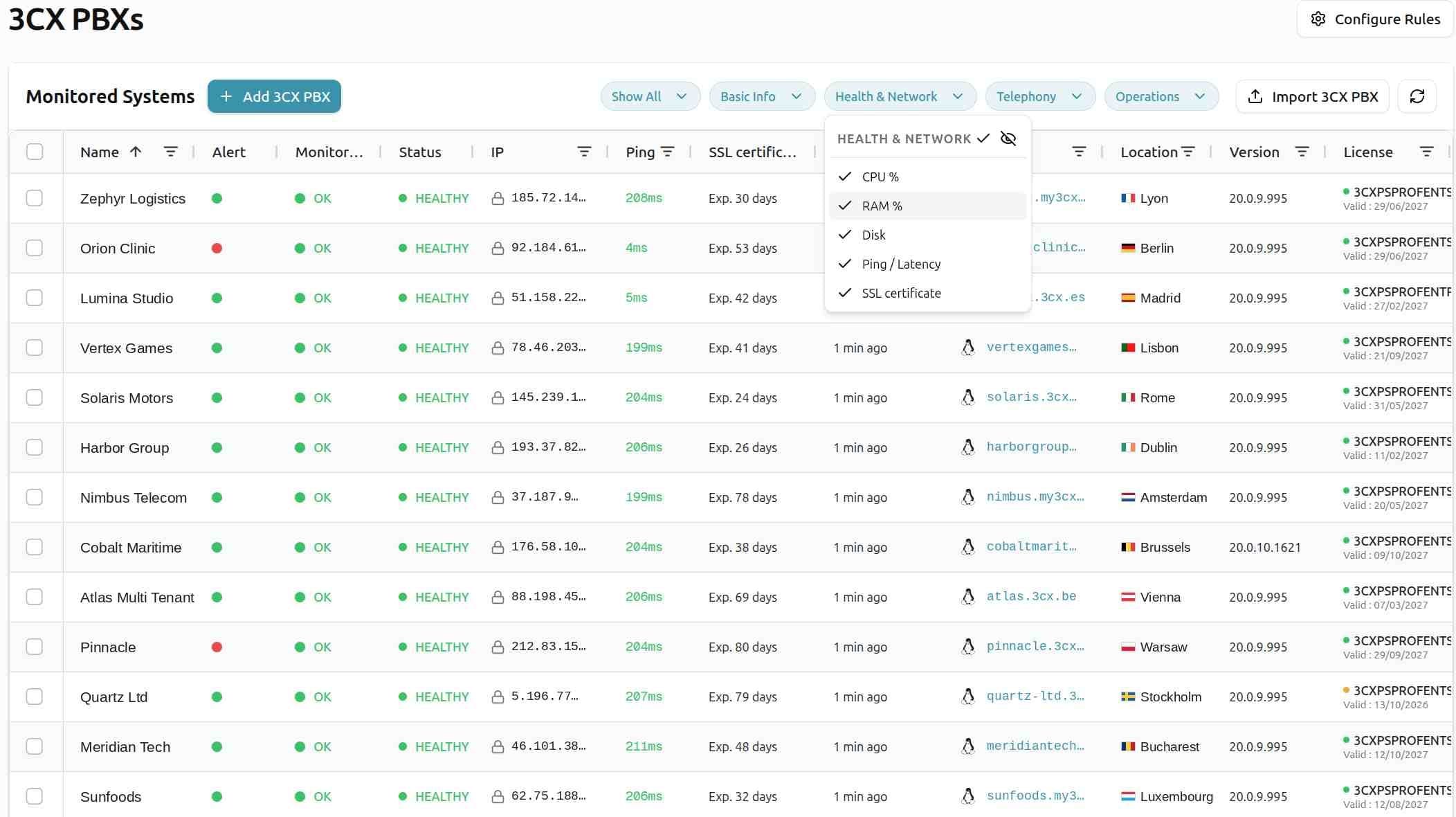
Task: Click the orange license status dot for Quartz Ltd
Action: 1346,690
